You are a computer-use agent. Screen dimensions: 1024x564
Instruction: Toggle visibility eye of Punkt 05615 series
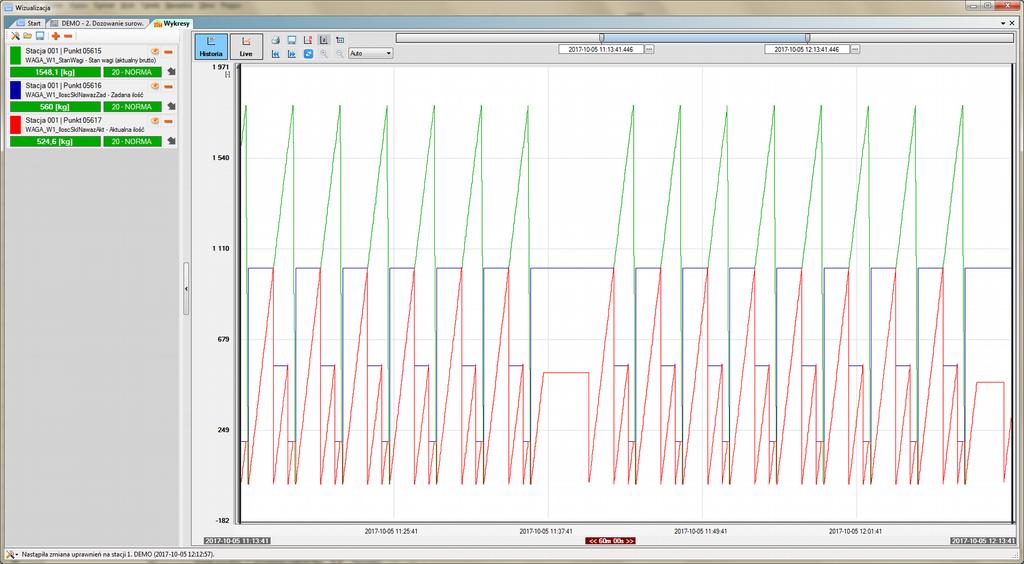pos(155,51)
